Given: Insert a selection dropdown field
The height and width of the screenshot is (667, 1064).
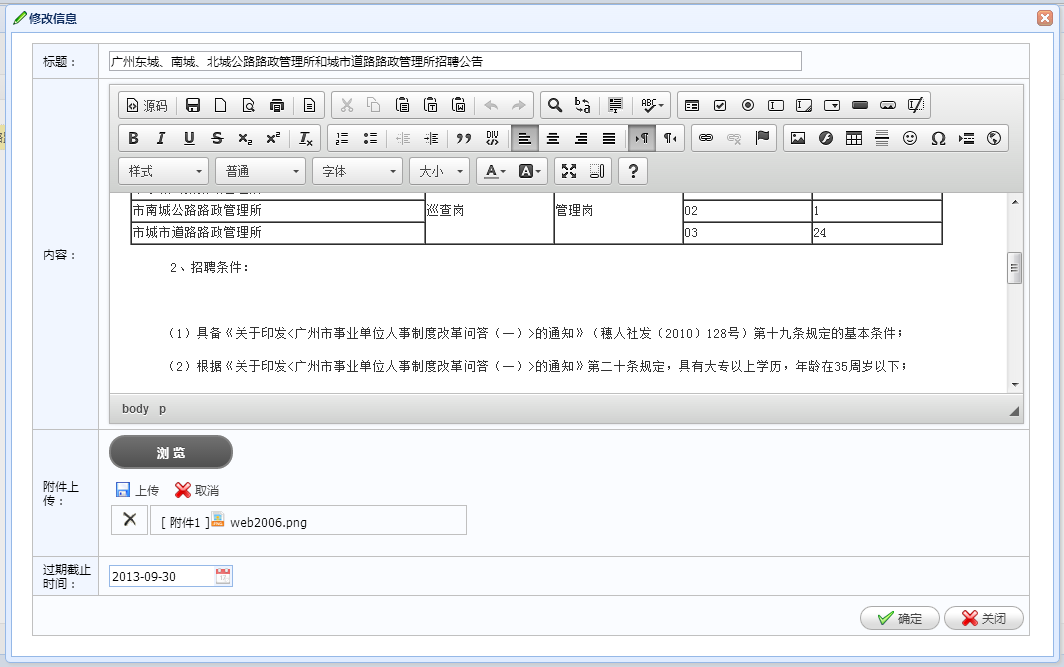Looking at the screenshot, I should 832,105.
